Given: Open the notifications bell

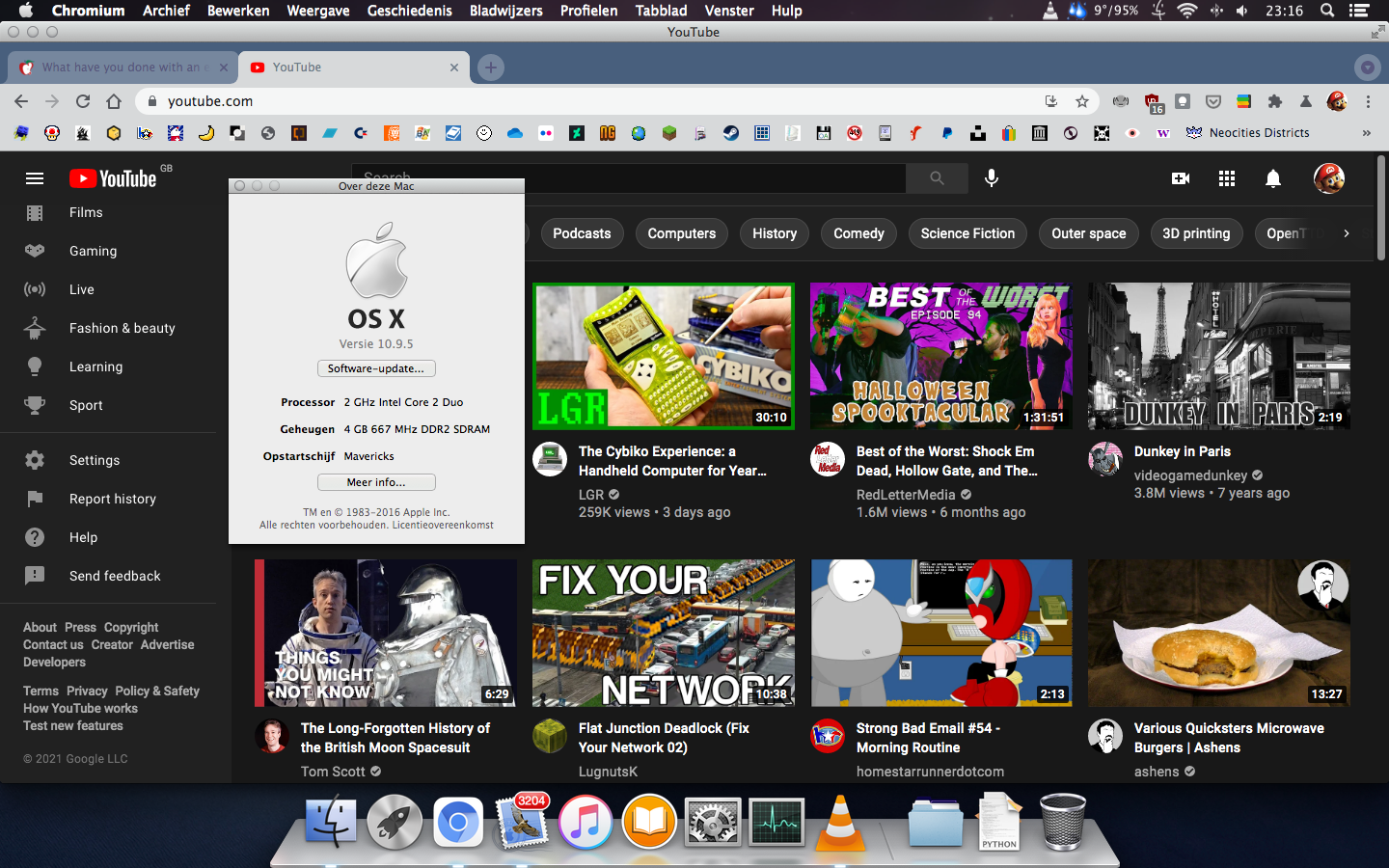Looking at the screenshot, I should pos(1273,178).
